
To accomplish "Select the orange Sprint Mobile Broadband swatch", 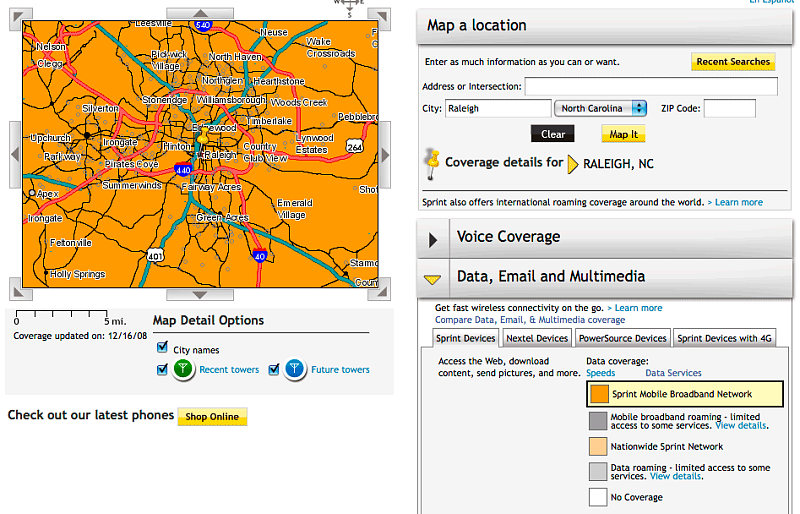I will 599,394.
